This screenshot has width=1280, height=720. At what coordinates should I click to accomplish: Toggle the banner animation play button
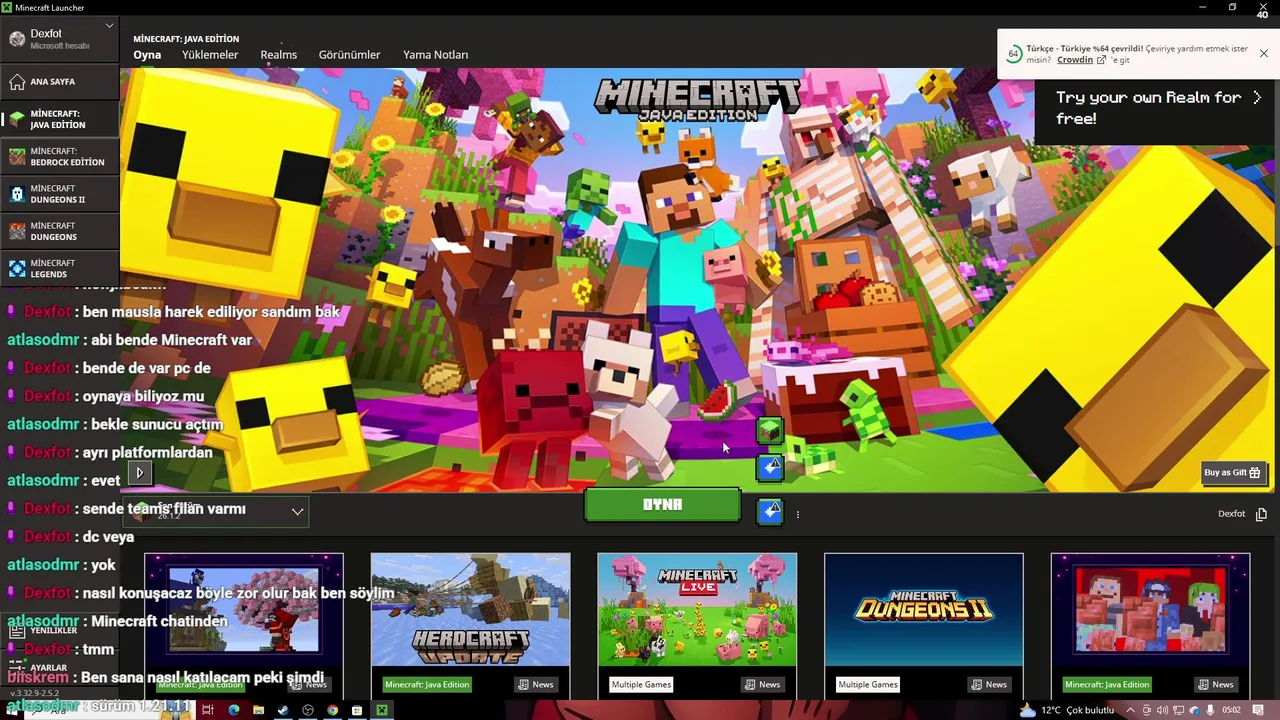click(x=140, y=473)
